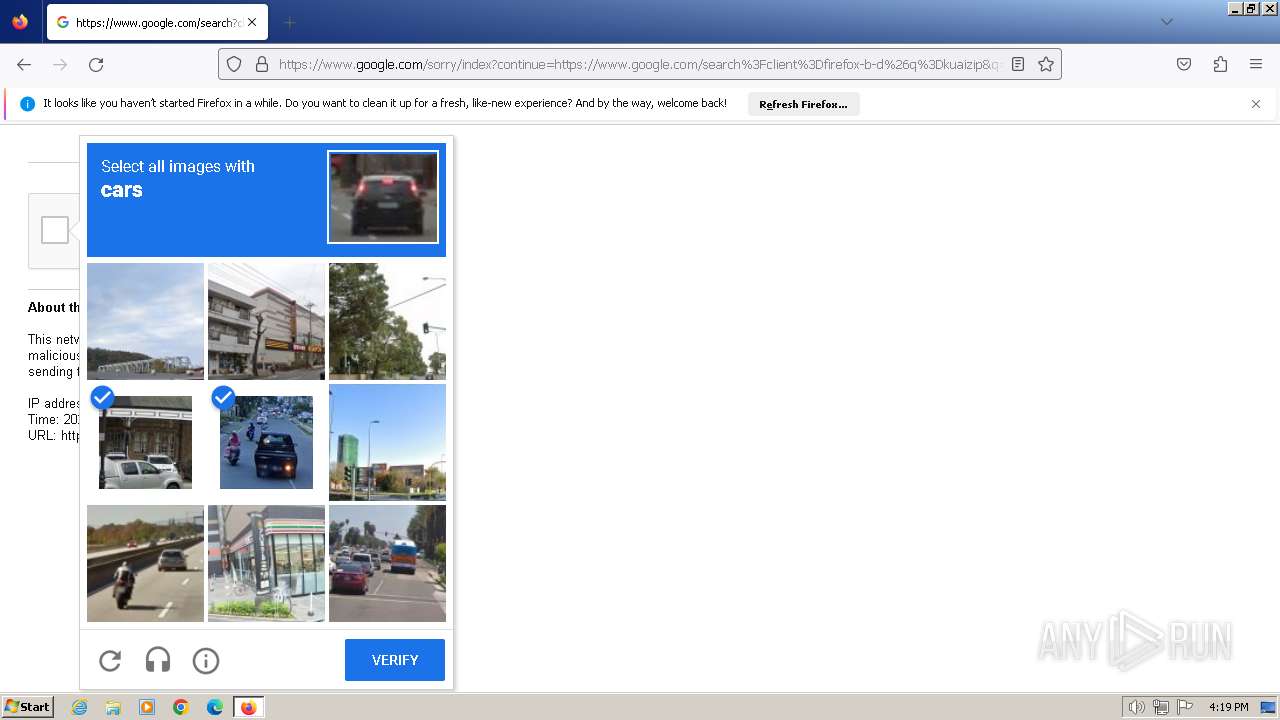Viewport: 1280px width, 720px height.
Task: Open captcha help info icon
Action: click(x=206, y=660)
